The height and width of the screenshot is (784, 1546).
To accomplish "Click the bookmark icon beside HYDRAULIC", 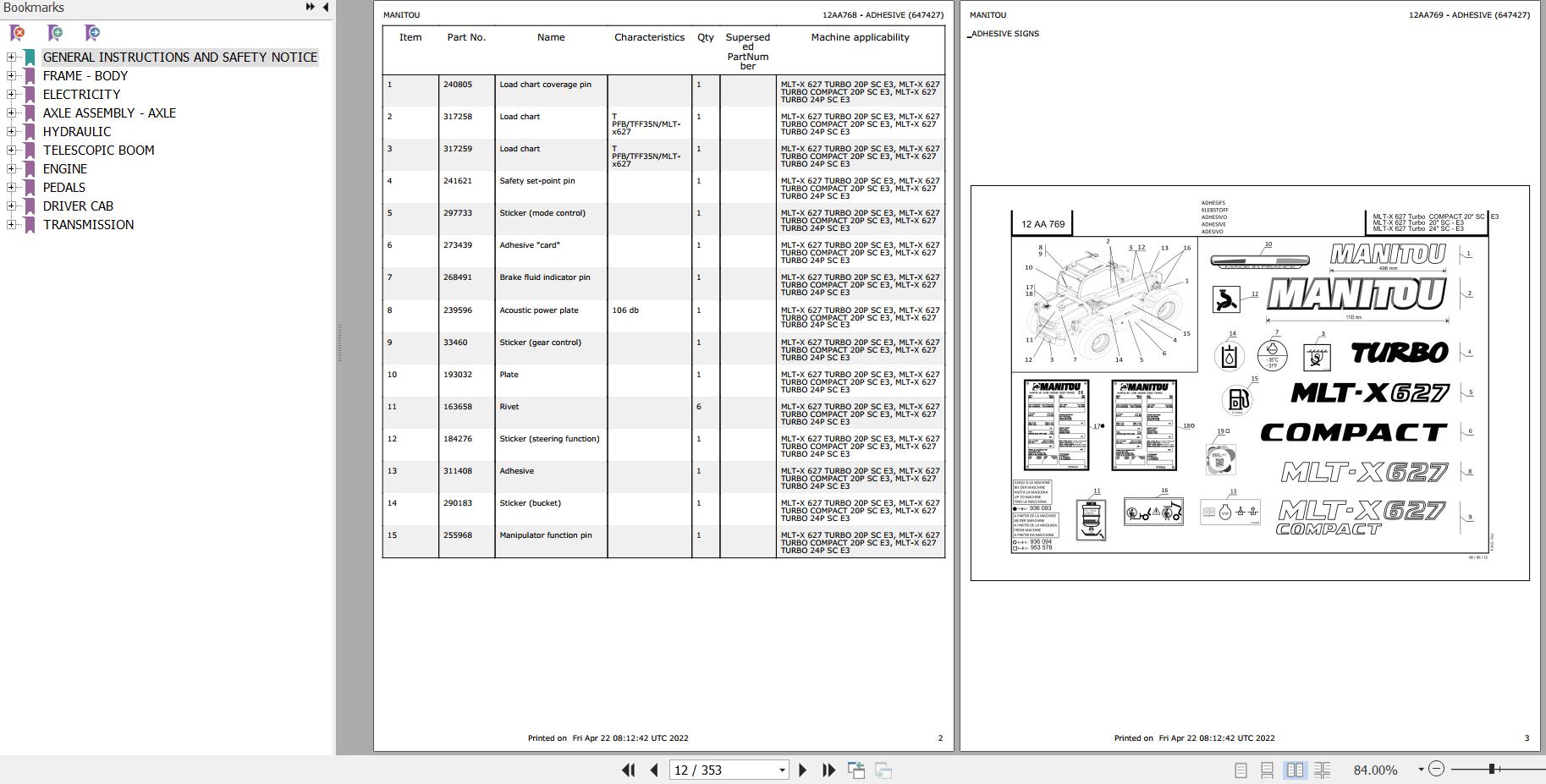I will [30, 132].
